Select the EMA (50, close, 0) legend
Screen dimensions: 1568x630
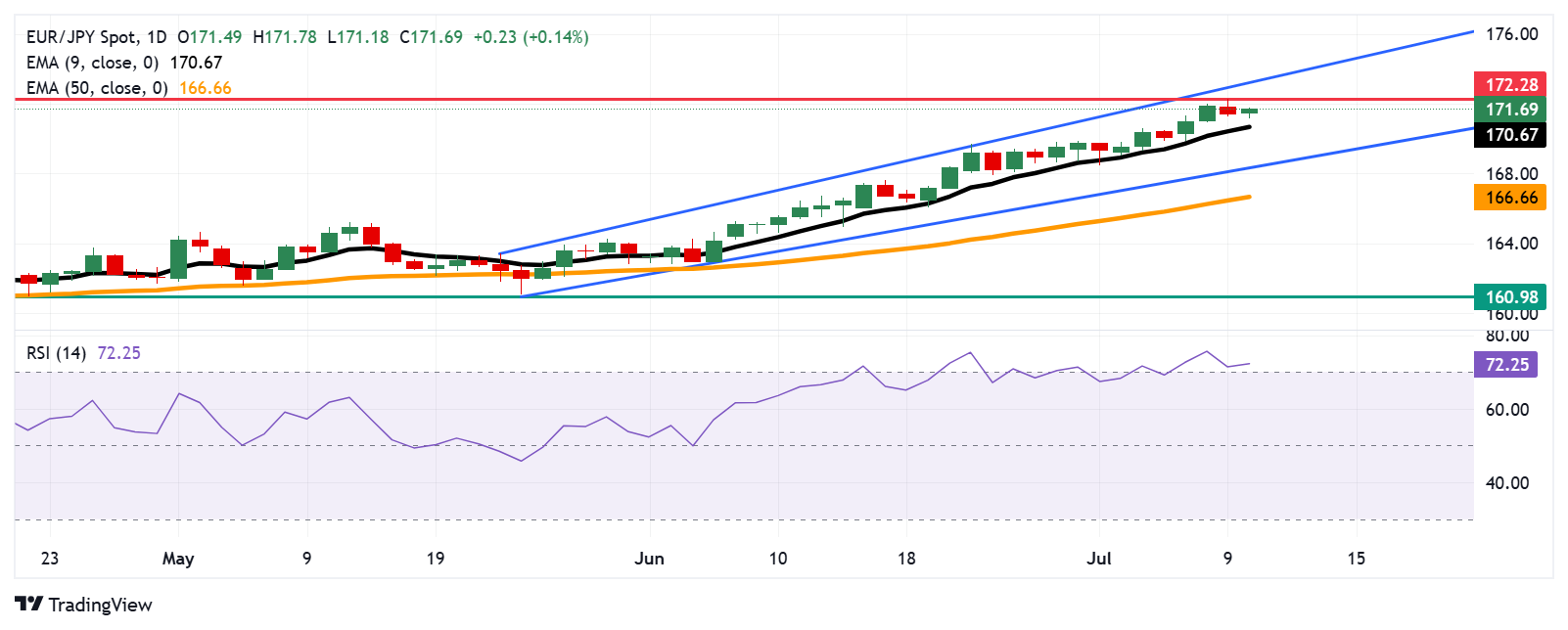pos(97,88)
